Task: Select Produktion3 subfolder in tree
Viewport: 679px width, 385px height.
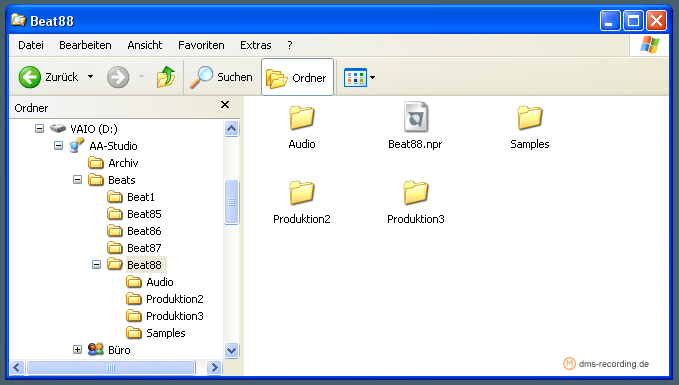Action: [165, 316]
